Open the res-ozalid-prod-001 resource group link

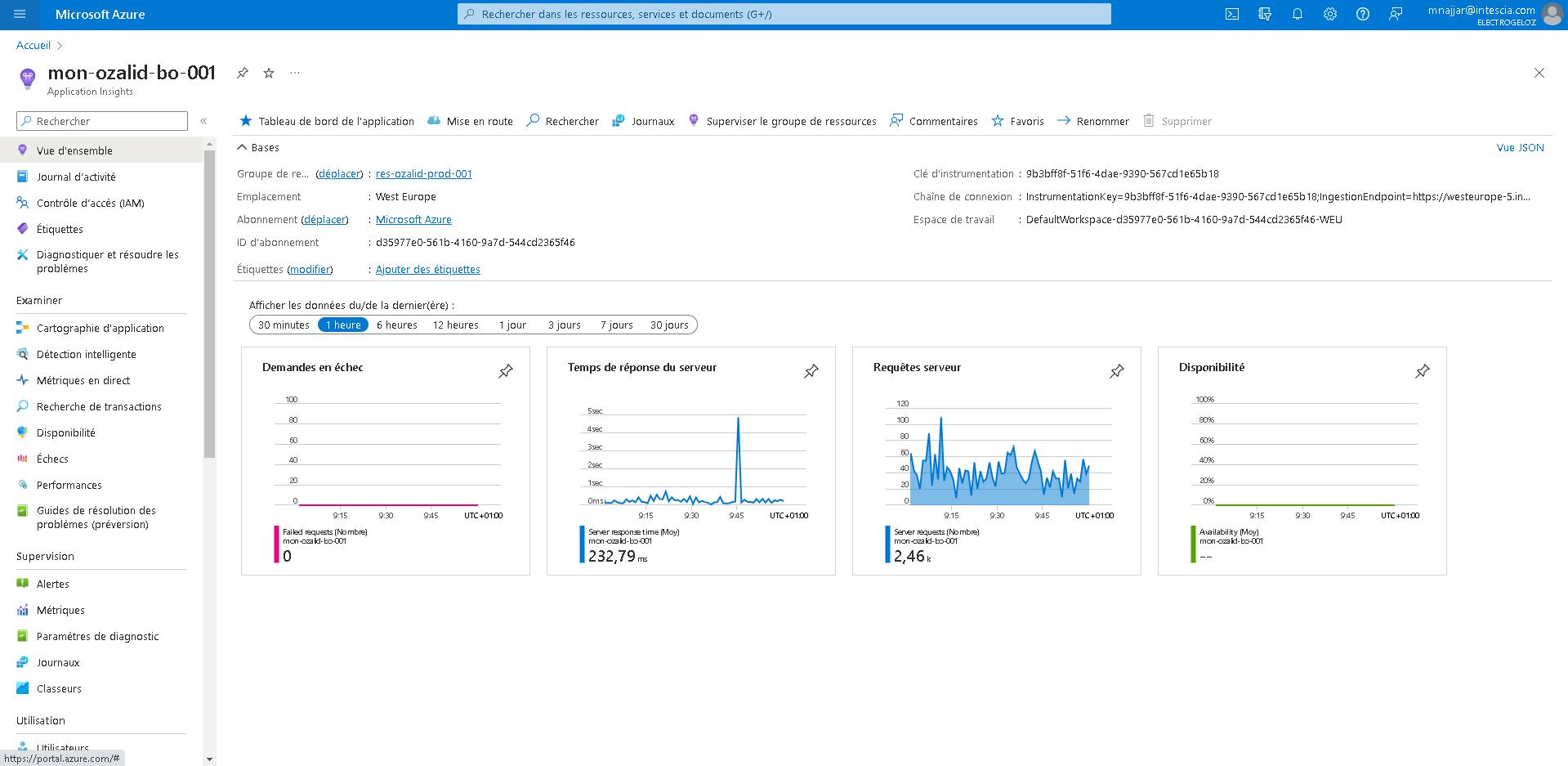pos(423,173)
